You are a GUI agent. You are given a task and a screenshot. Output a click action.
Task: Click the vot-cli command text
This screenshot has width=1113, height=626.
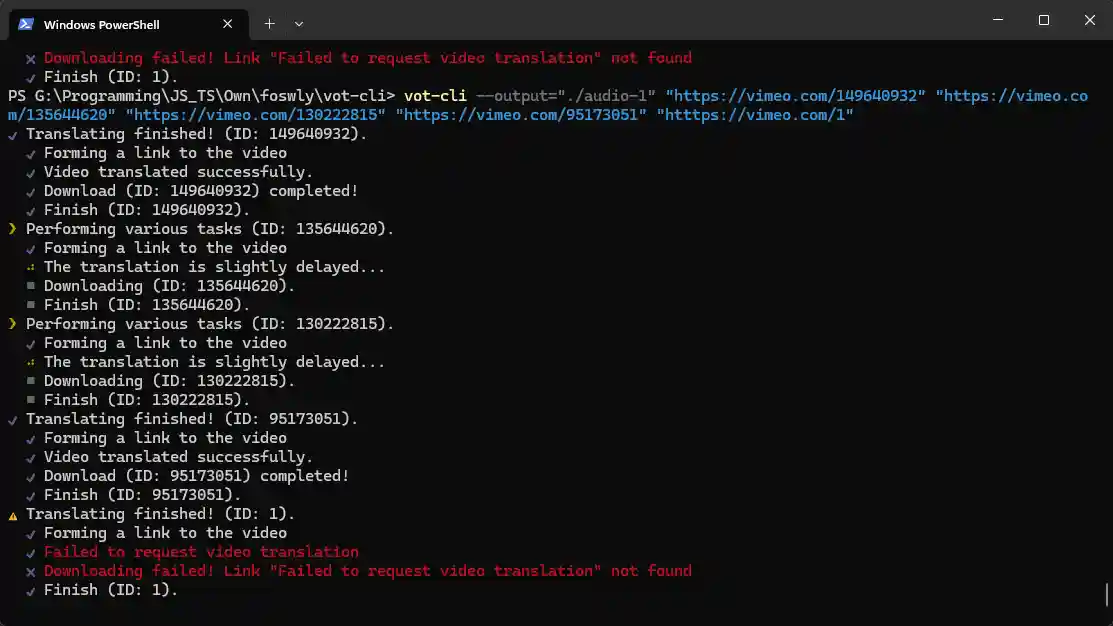coord(435,96)
